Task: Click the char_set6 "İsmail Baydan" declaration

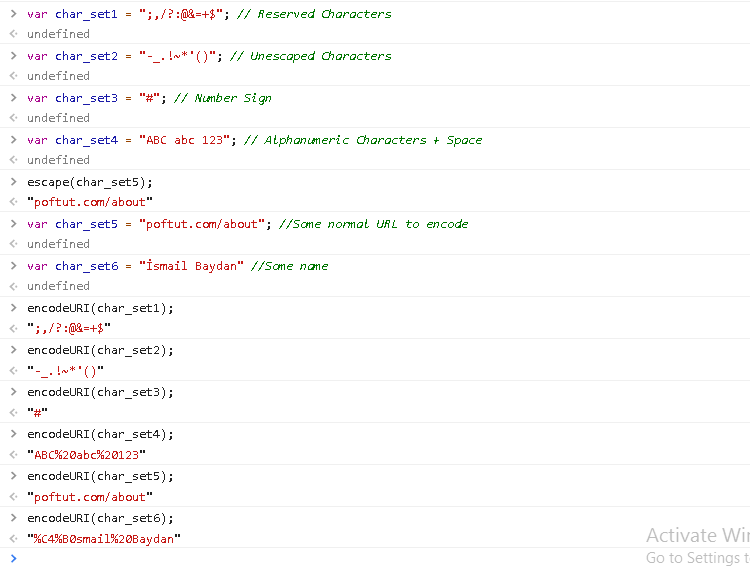Action: (177, 266)
